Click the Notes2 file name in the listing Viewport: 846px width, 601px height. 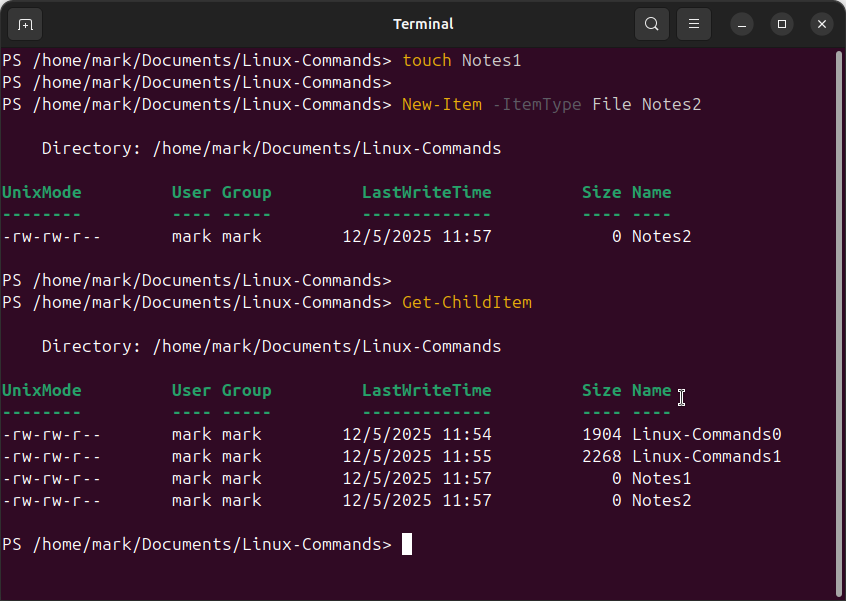click(x=661, y=500)
